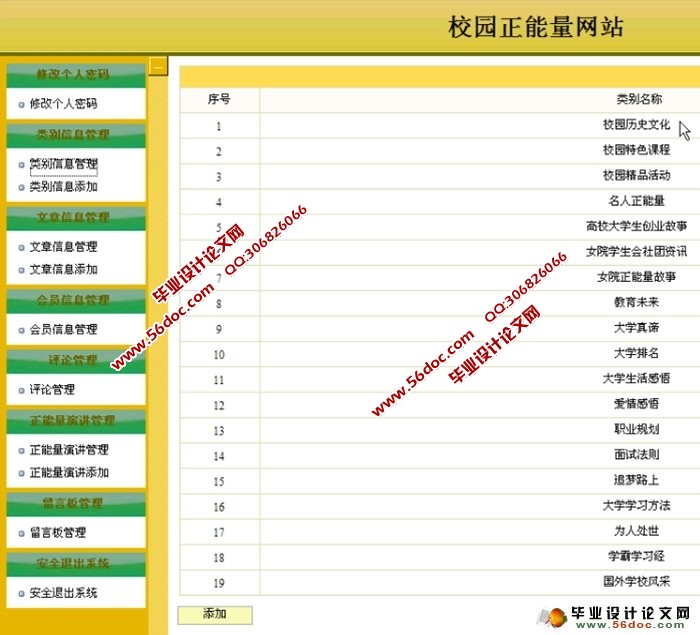
Task: Click 安全退出系统 sidebar link
Action: 63,593
